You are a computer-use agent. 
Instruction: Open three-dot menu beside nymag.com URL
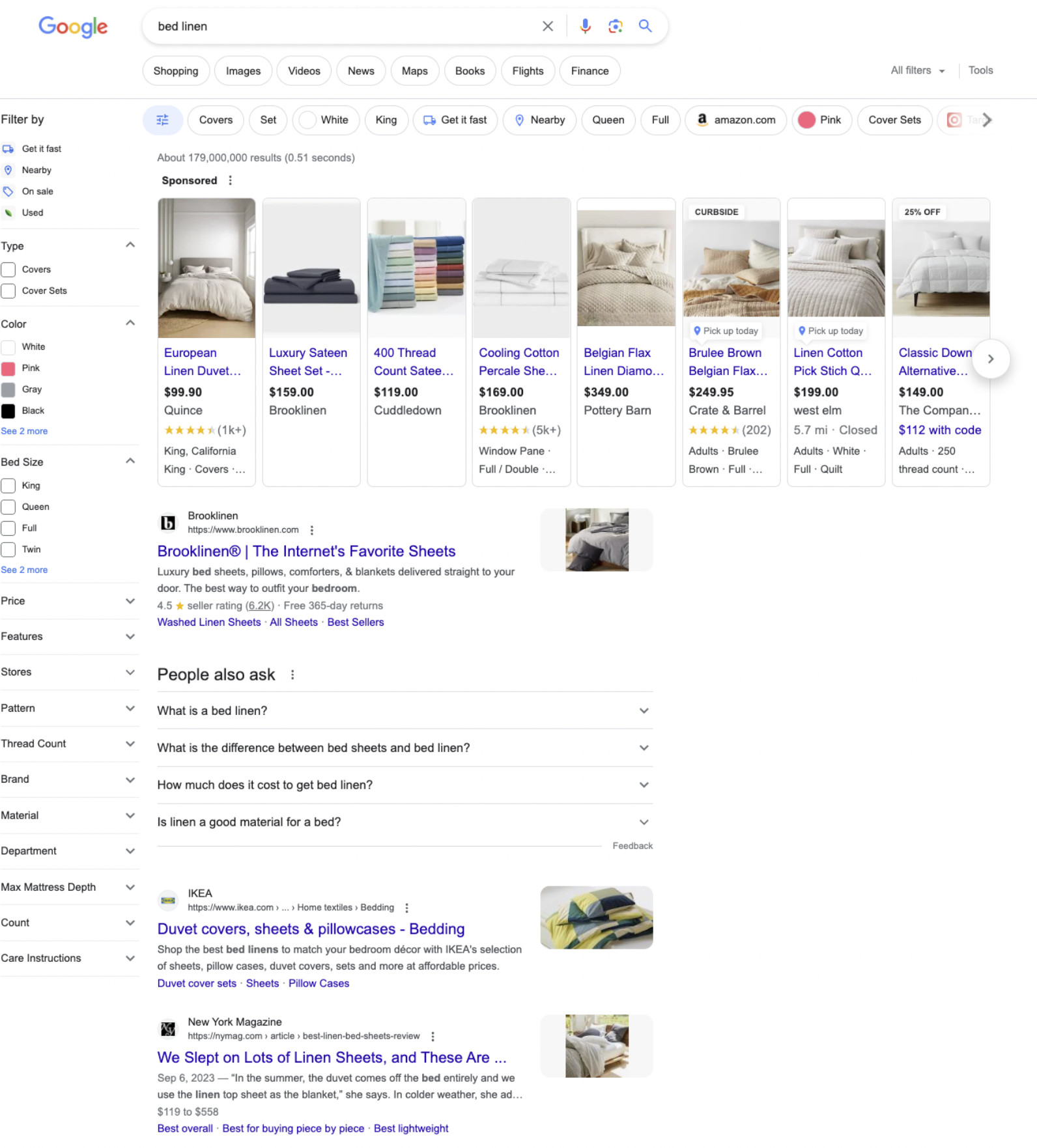[433, 1036]
